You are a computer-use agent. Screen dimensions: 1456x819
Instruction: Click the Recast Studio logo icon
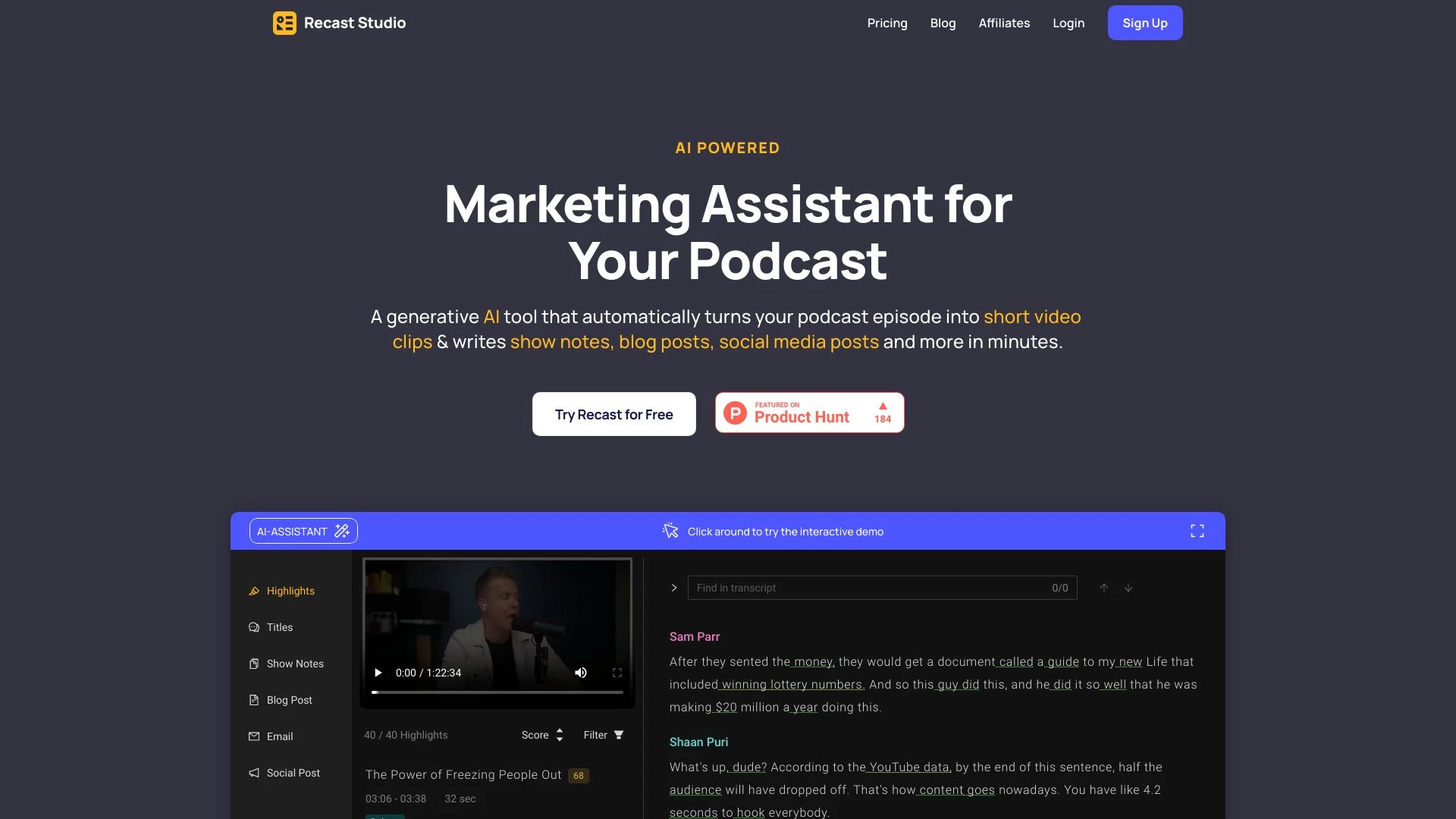284,23
